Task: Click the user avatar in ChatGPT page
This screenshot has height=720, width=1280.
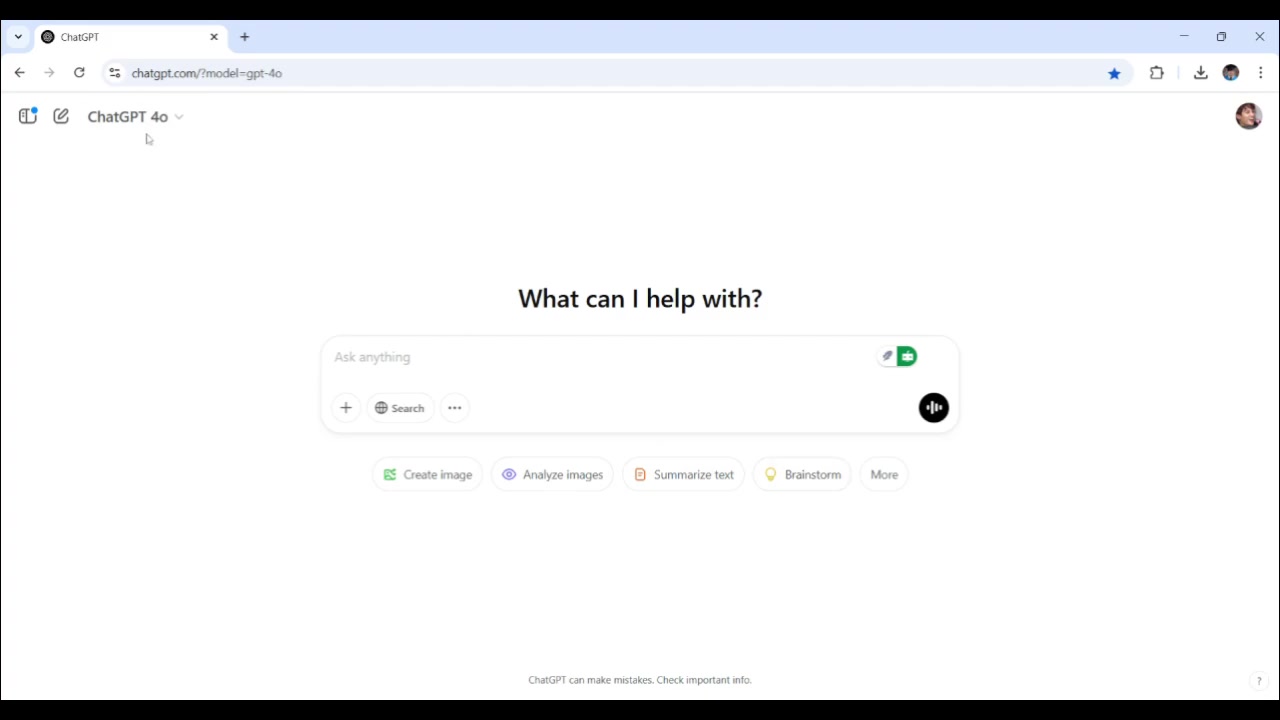Action: (x=1248, y=116)
